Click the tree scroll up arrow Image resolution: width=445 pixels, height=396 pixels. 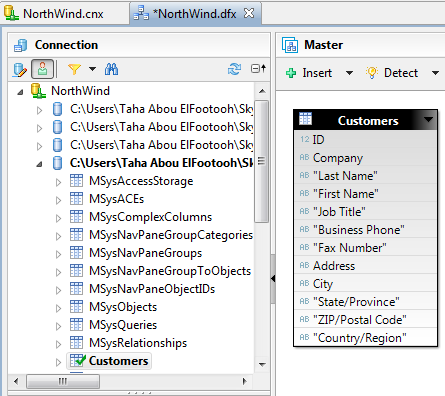pos(262,91)
